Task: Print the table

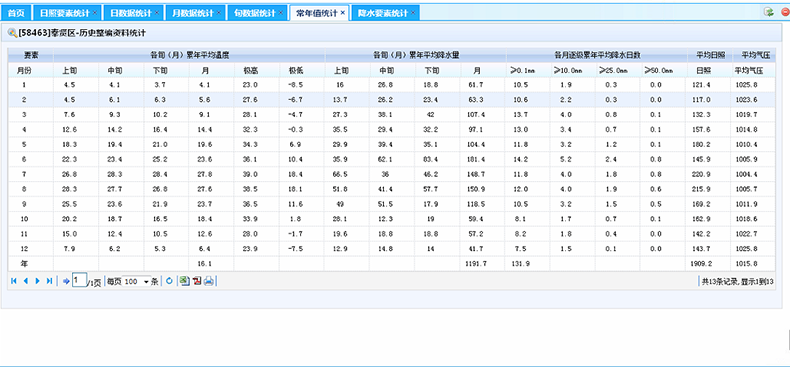Action: click(x=209, y=281)
